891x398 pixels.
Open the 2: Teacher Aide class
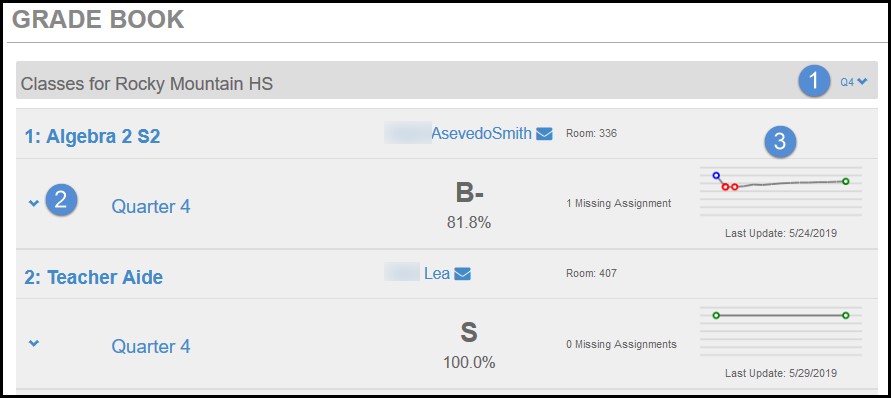[93, 277]
